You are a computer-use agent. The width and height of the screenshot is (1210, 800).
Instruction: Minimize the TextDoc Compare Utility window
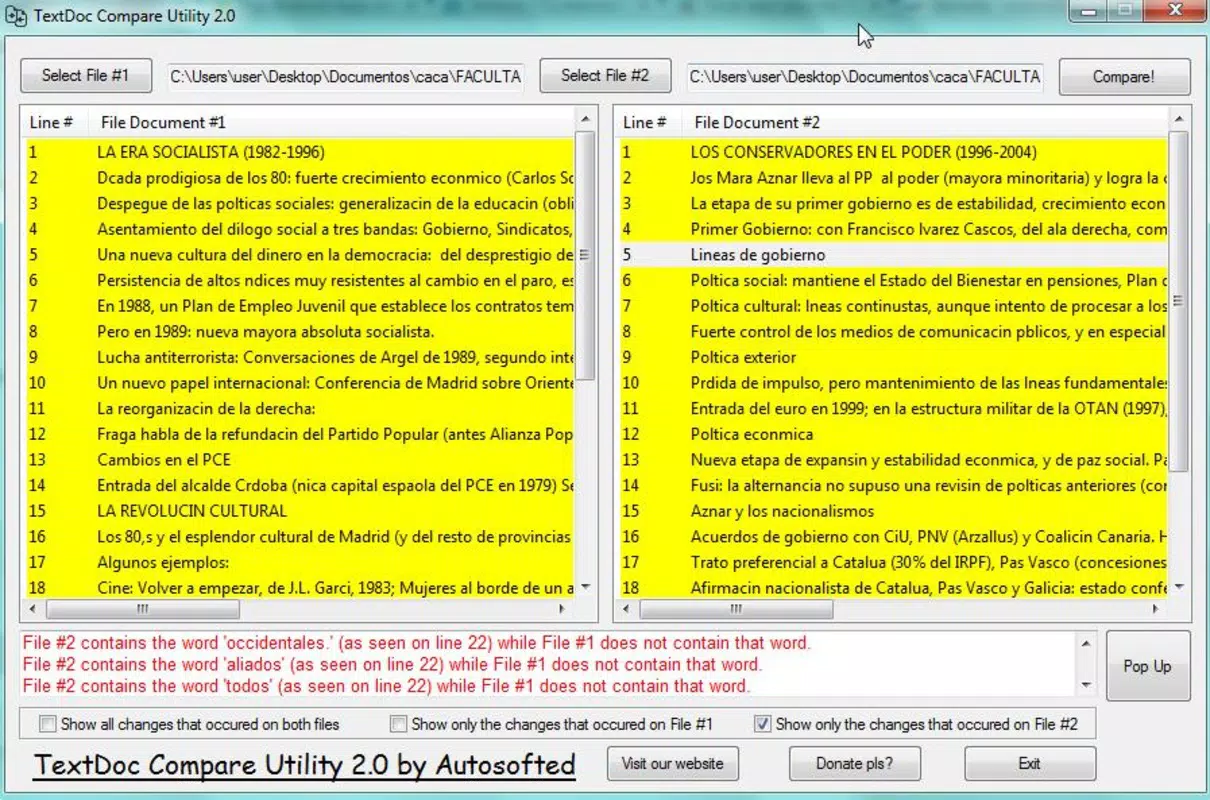[1088, 11]
